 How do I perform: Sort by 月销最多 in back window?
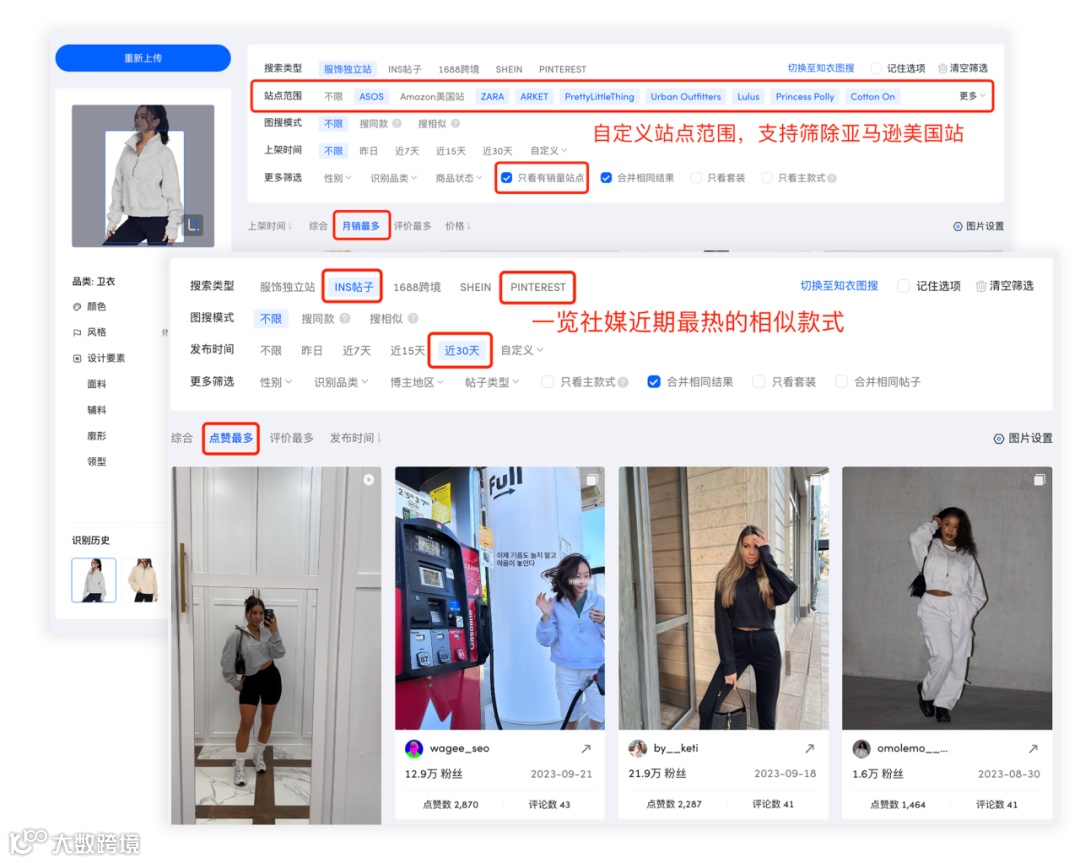(x=361, y=225)
